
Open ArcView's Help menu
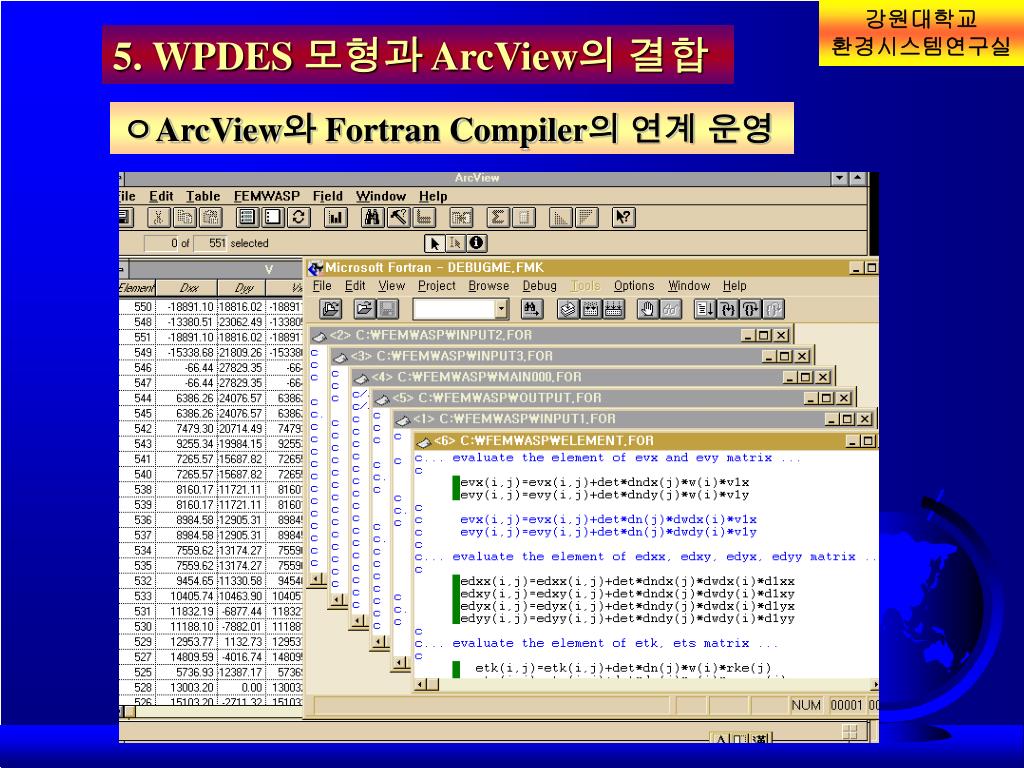click(x=433, y=196)
